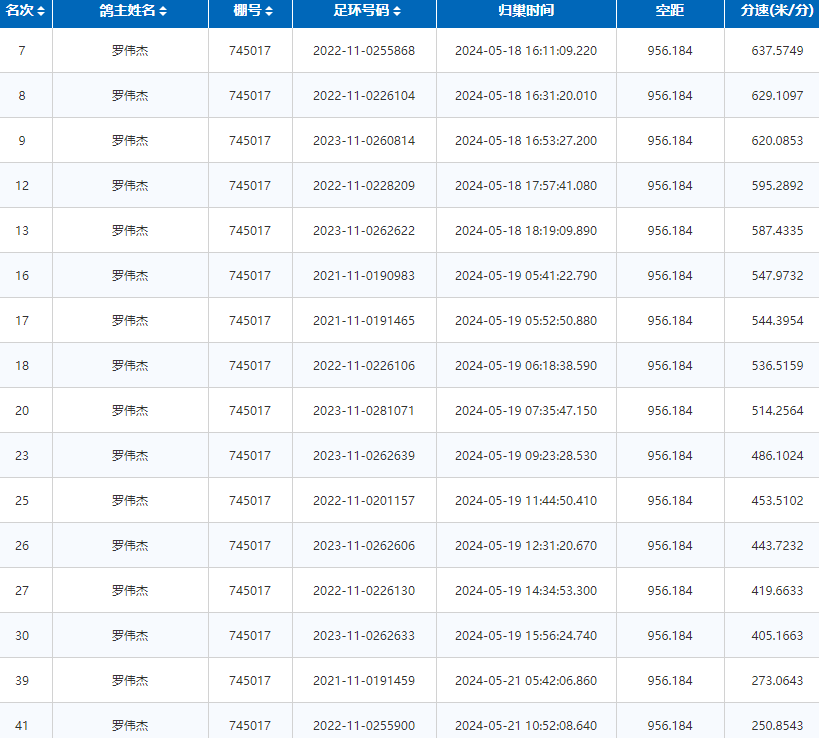Click ring number 2022-11-0255900
The height and width of the screenshot is (738, 819).
pos(363,726)
